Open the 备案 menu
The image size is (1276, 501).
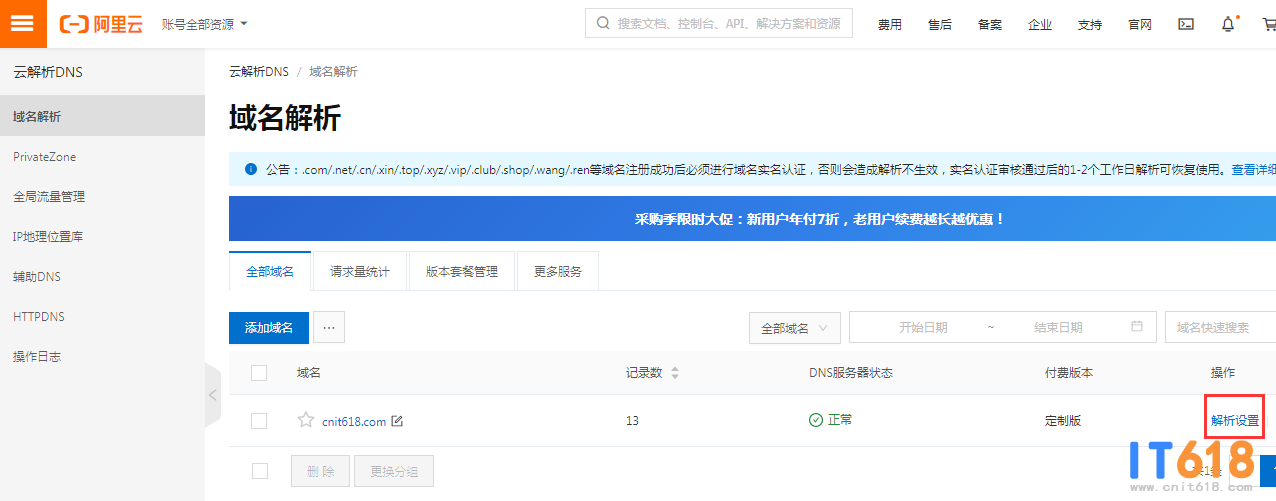coord(990,24)
